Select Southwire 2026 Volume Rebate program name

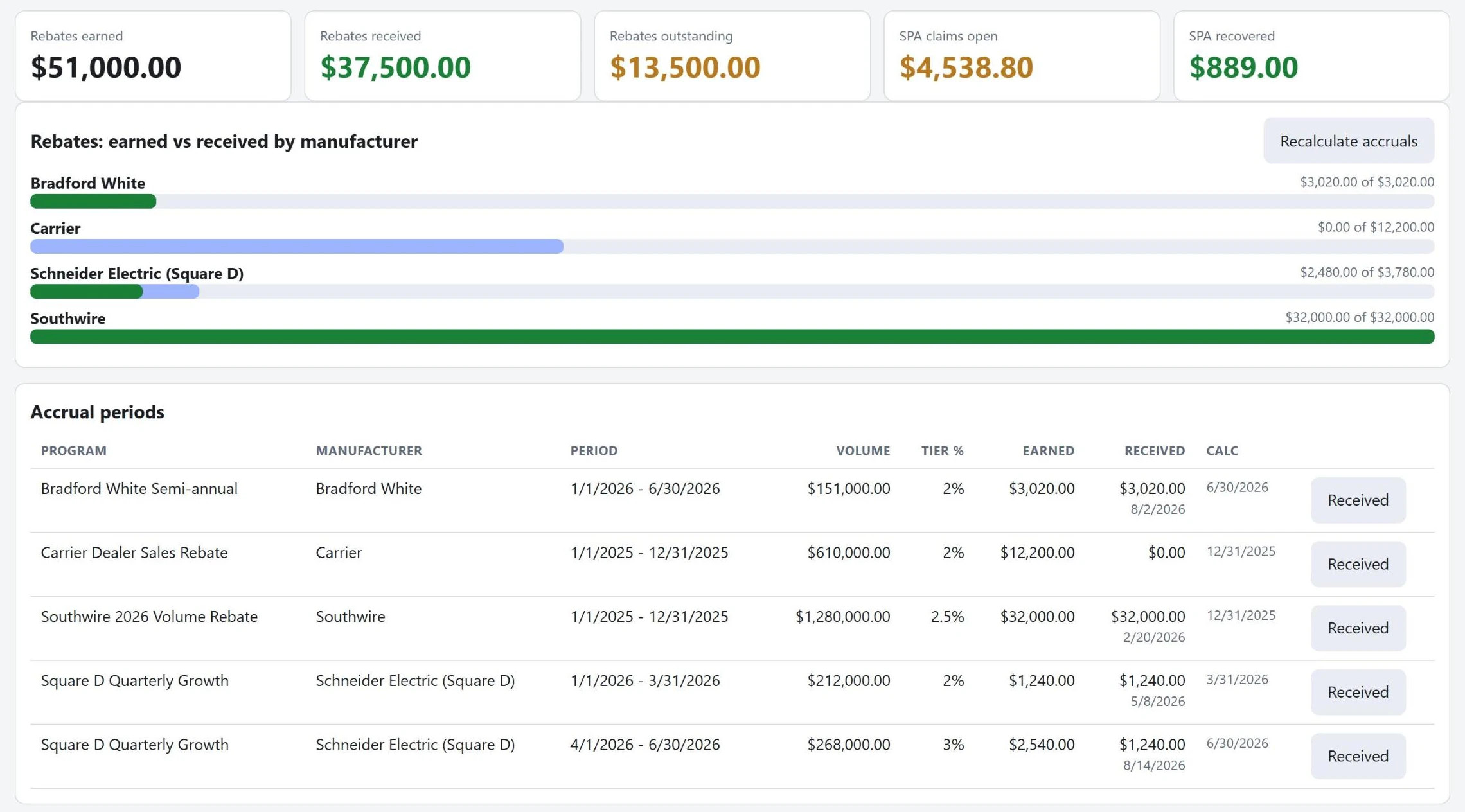[149, 617]
